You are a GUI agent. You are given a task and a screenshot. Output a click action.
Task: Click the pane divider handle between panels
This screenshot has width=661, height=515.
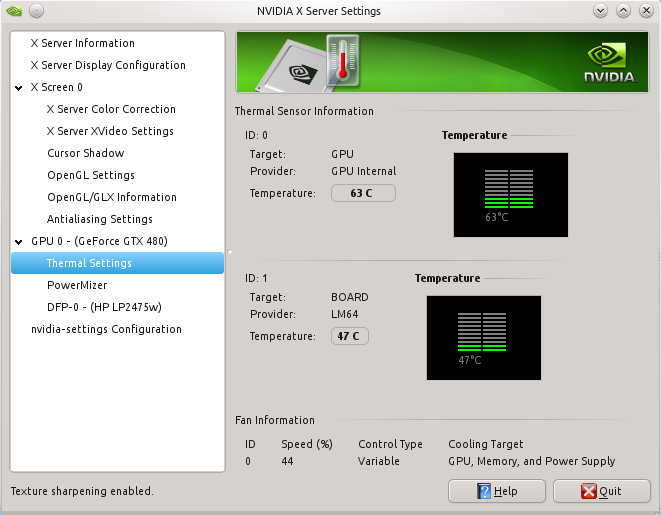[230, 252]
